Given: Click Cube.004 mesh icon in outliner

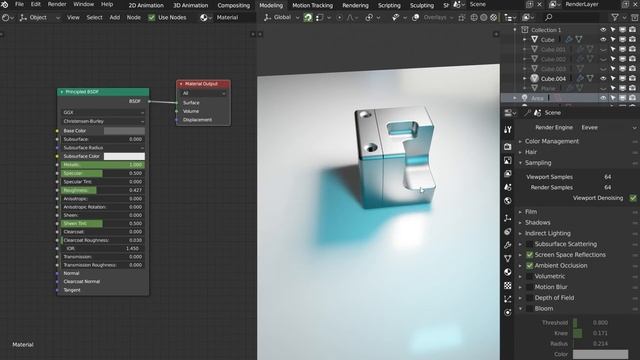Looking at the screenshot, I should click(535, 78).
